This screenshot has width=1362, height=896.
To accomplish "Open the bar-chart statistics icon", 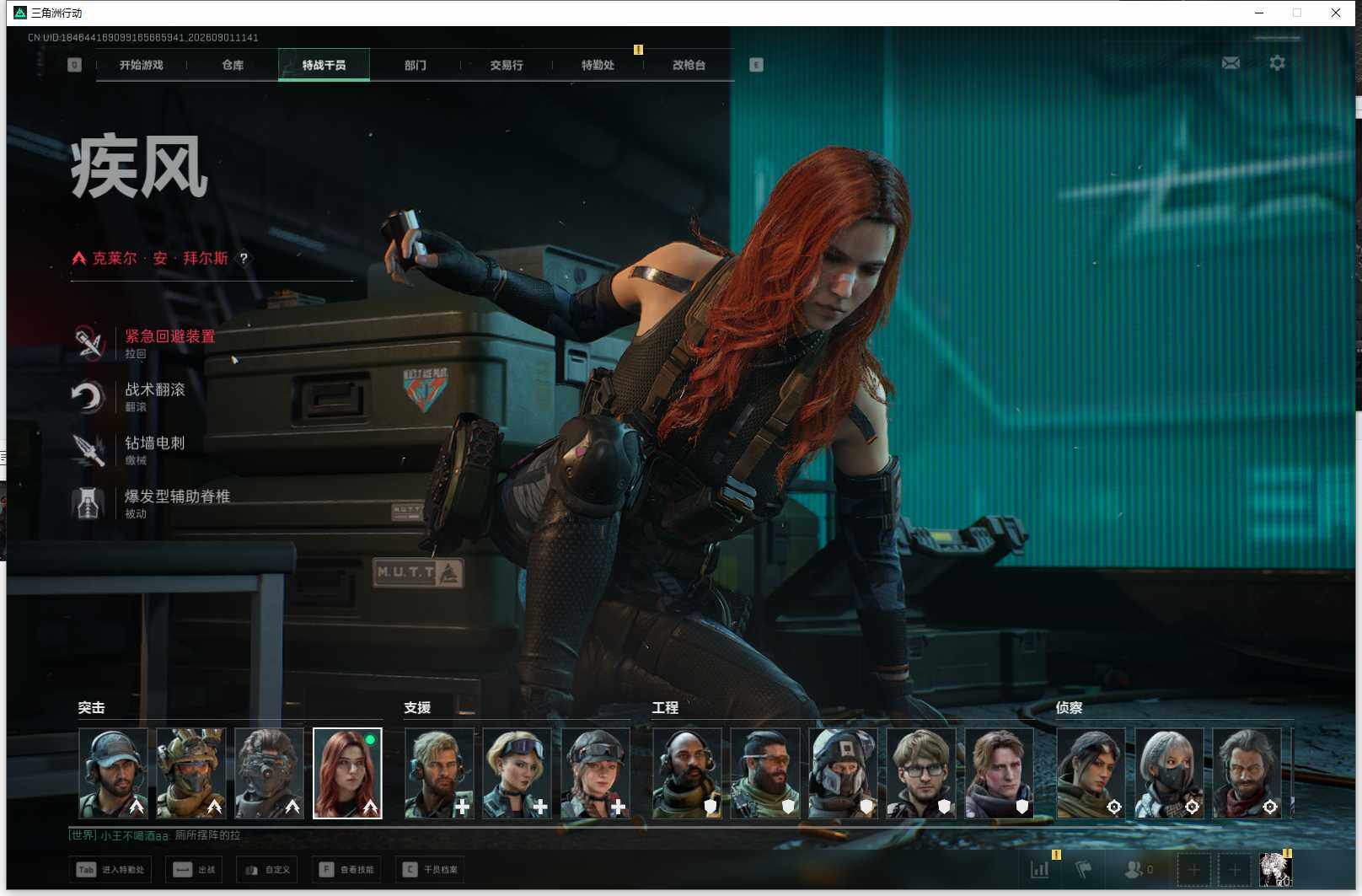I will click(x=1040, y=869).
